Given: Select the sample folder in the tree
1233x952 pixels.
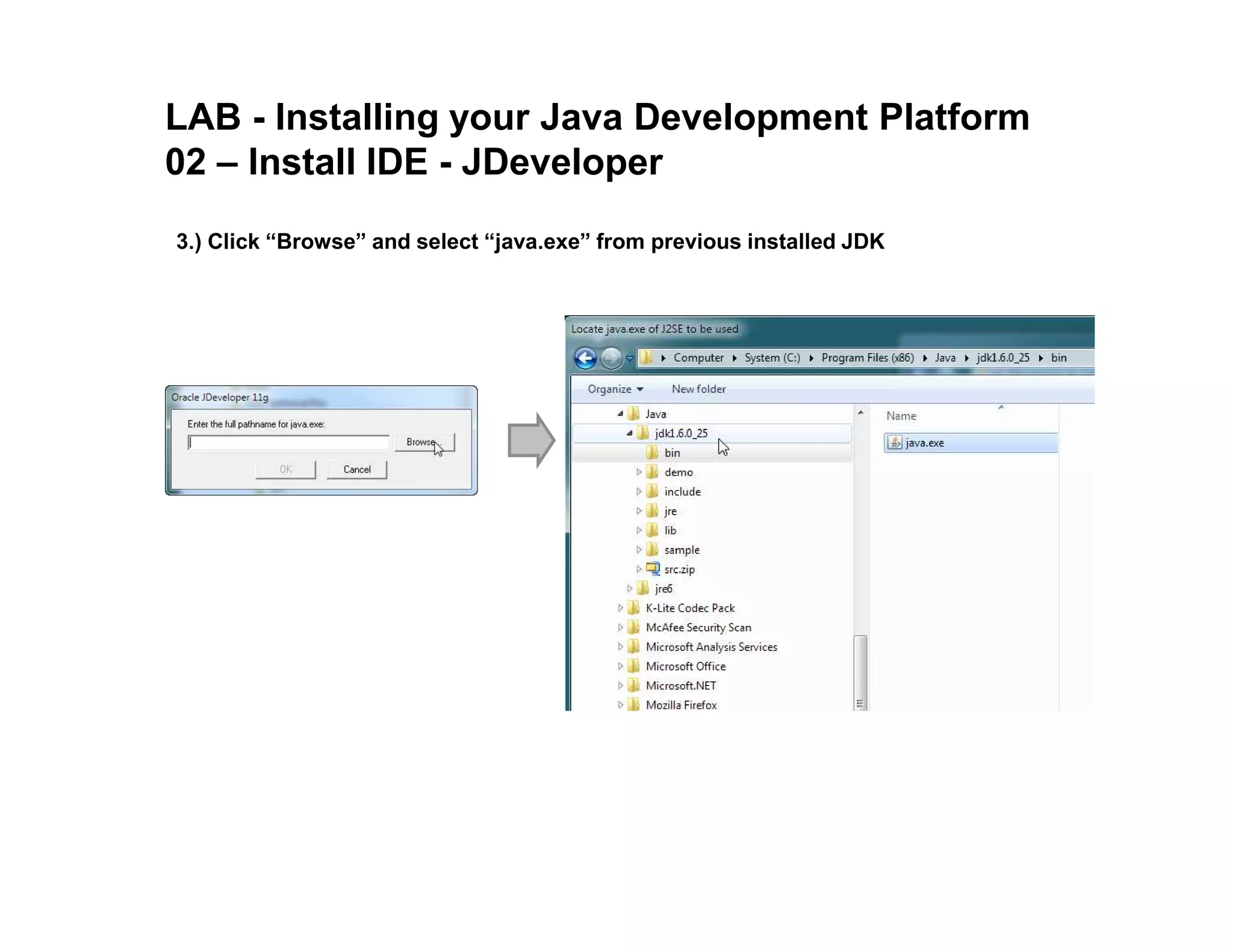Looking at the screenshot, I should pyautogui.click(x=682, y=549).
